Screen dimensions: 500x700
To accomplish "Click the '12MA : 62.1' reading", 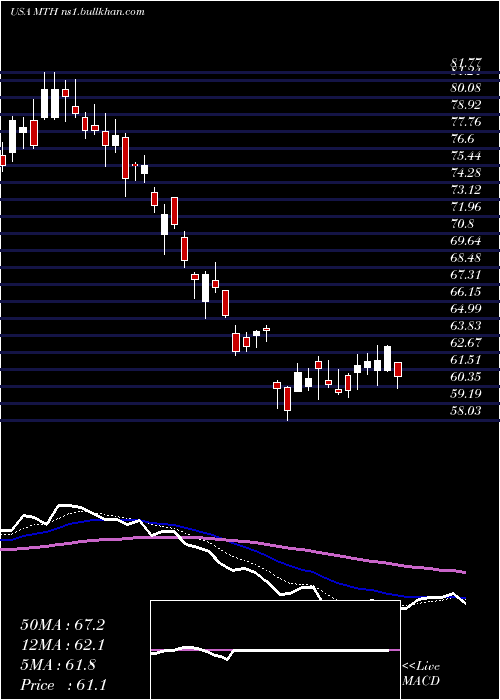I will (x=62, y=645).
